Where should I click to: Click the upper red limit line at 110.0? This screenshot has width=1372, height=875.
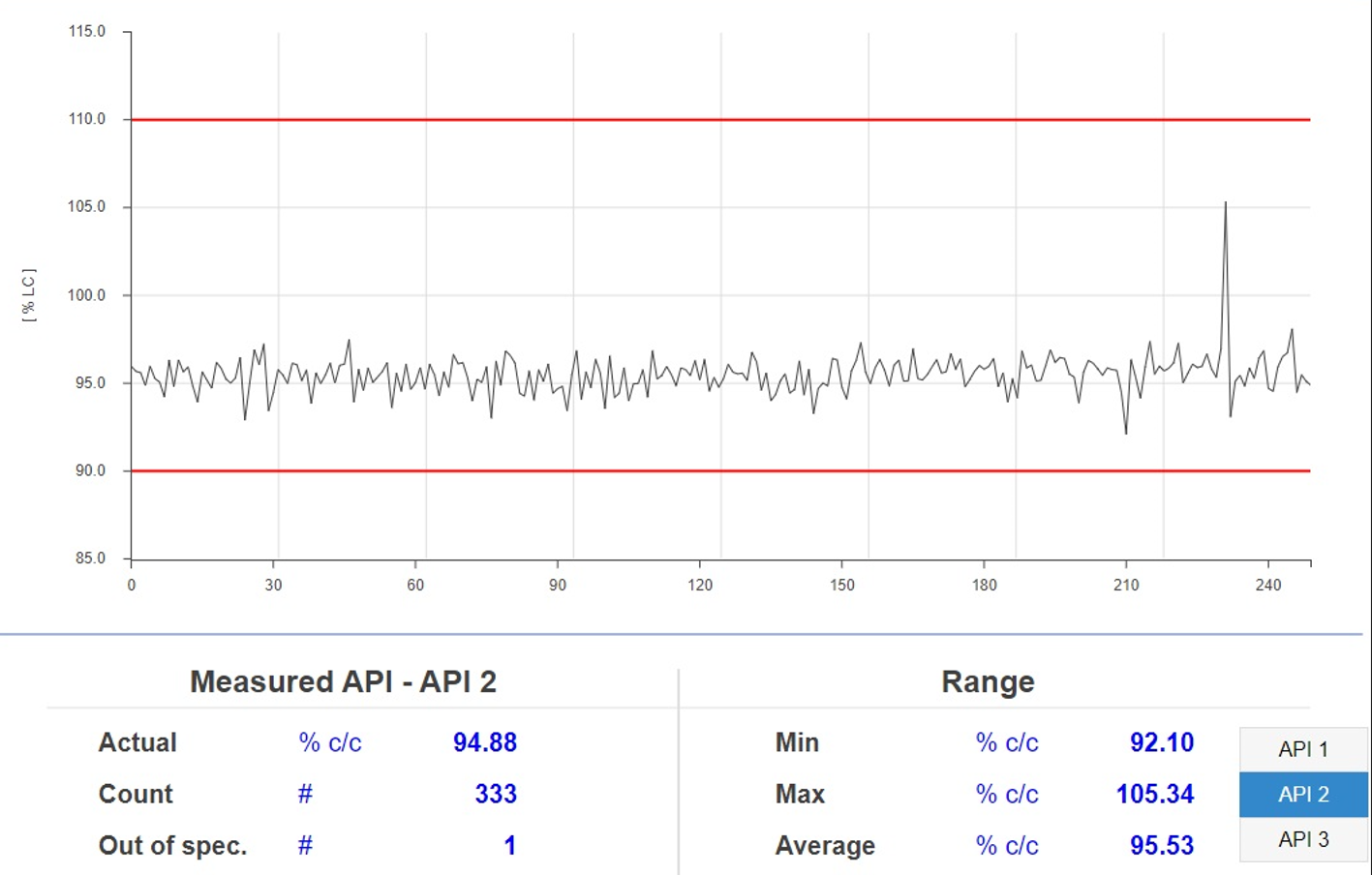(x=720, y=119)
